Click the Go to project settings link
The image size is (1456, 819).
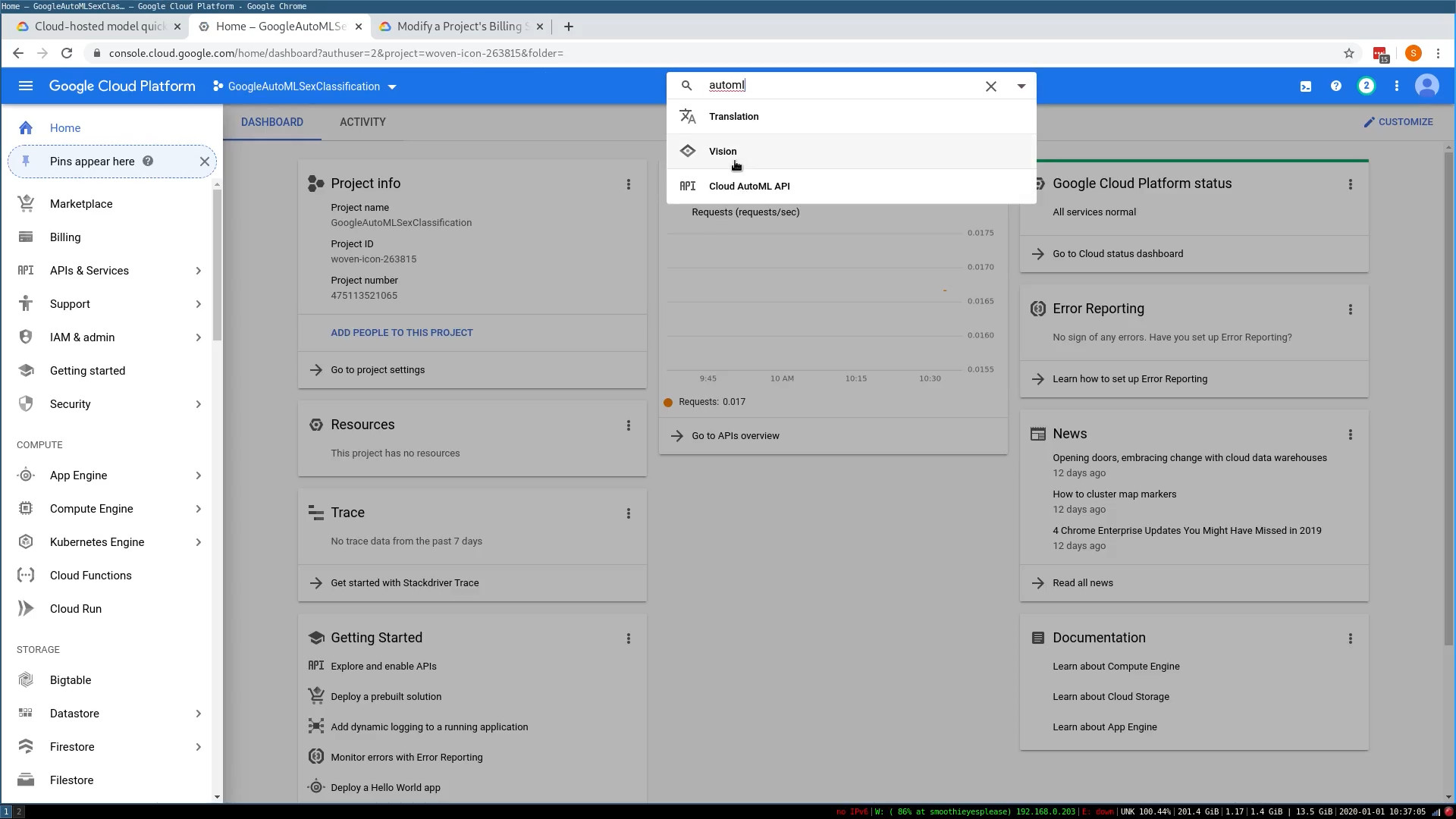tap(378, 369)
